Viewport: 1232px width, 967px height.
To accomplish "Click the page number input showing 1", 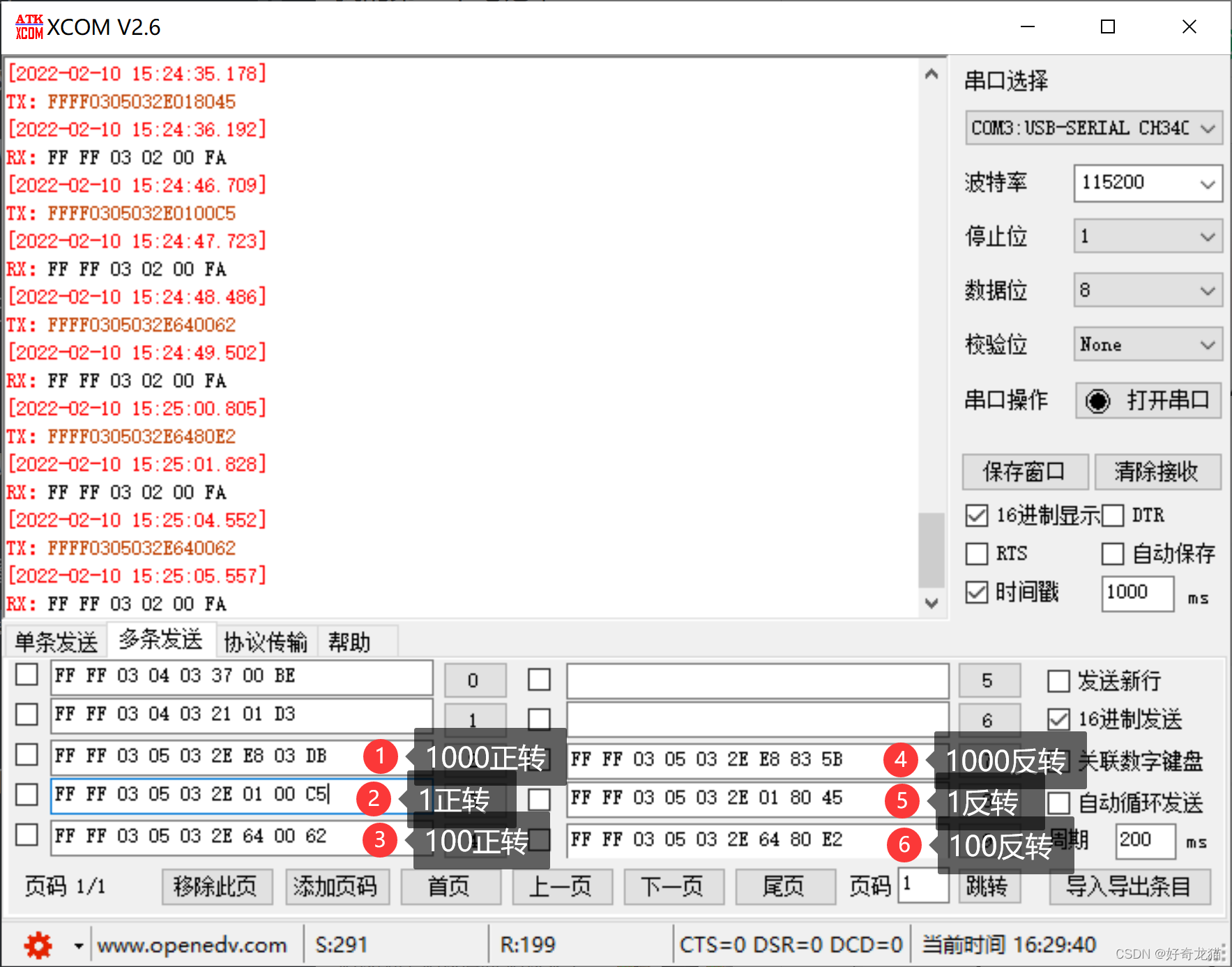I will point(923,885).
